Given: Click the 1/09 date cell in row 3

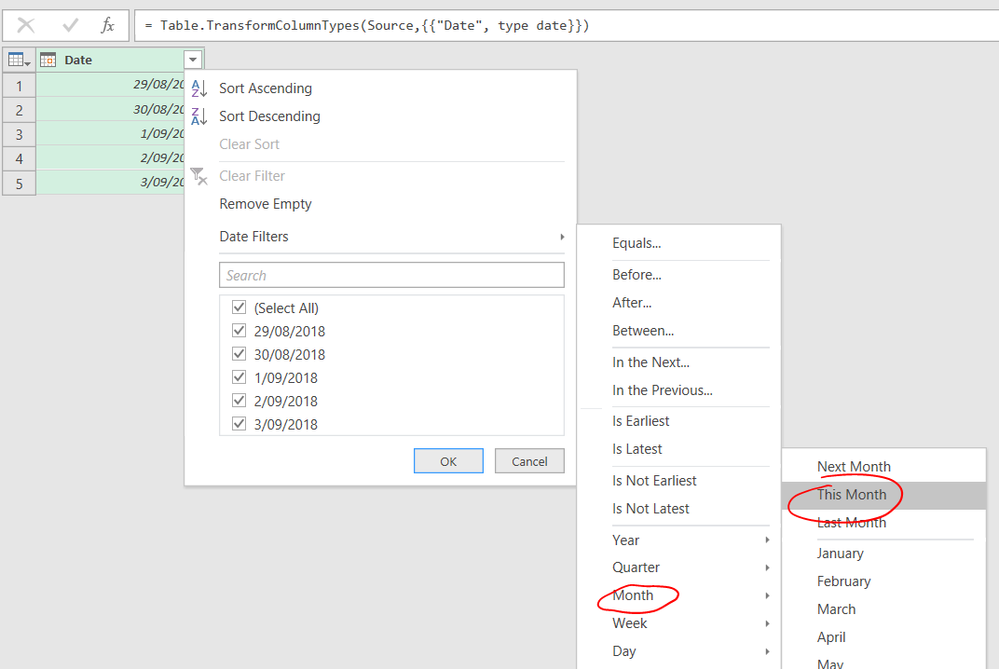Looking at the screenshot, I should point(110,134).
